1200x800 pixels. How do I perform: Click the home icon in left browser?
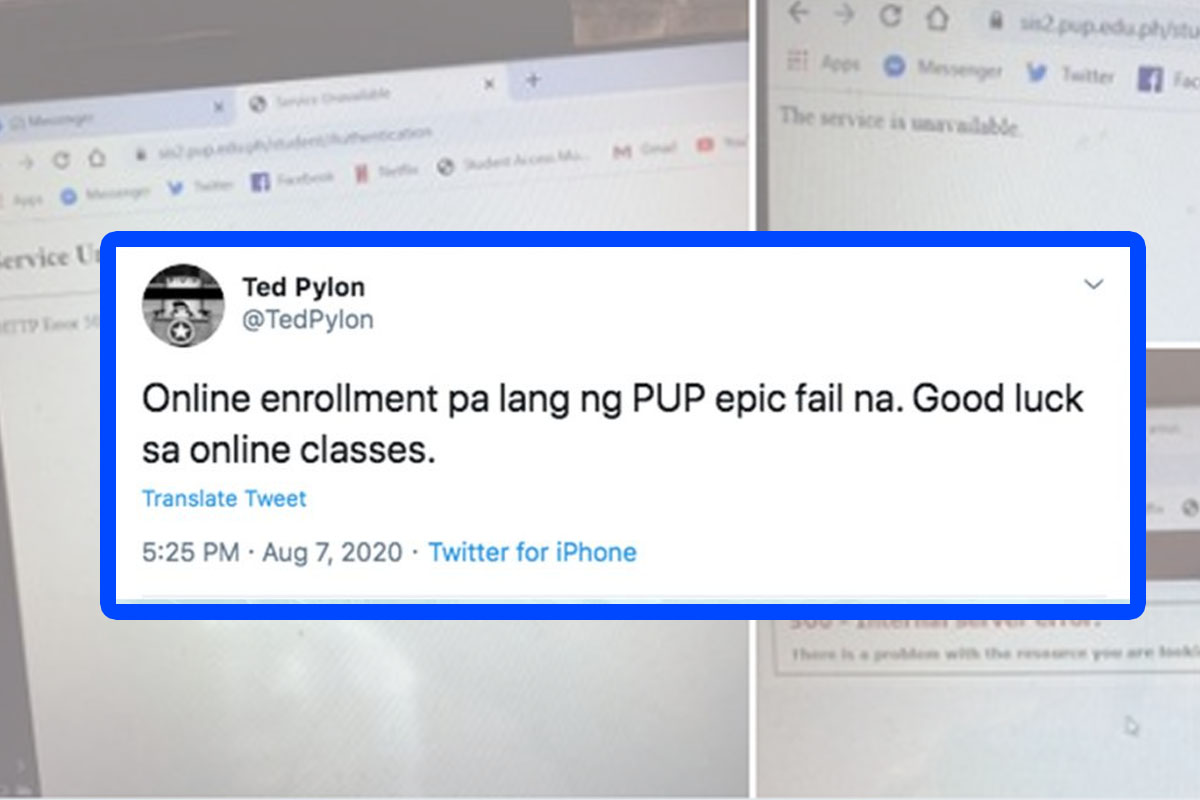coord(96,158)
